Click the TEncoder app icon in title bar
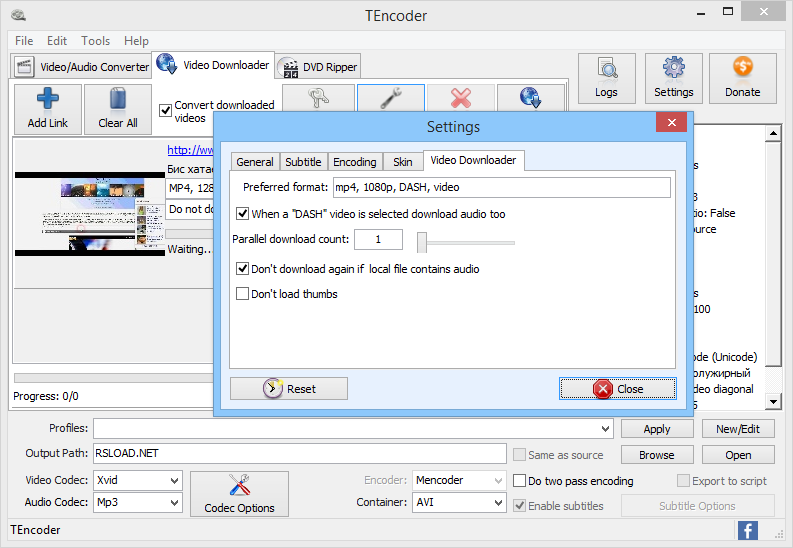Screen dimensions: 793x548 click(x=18, y=16)
